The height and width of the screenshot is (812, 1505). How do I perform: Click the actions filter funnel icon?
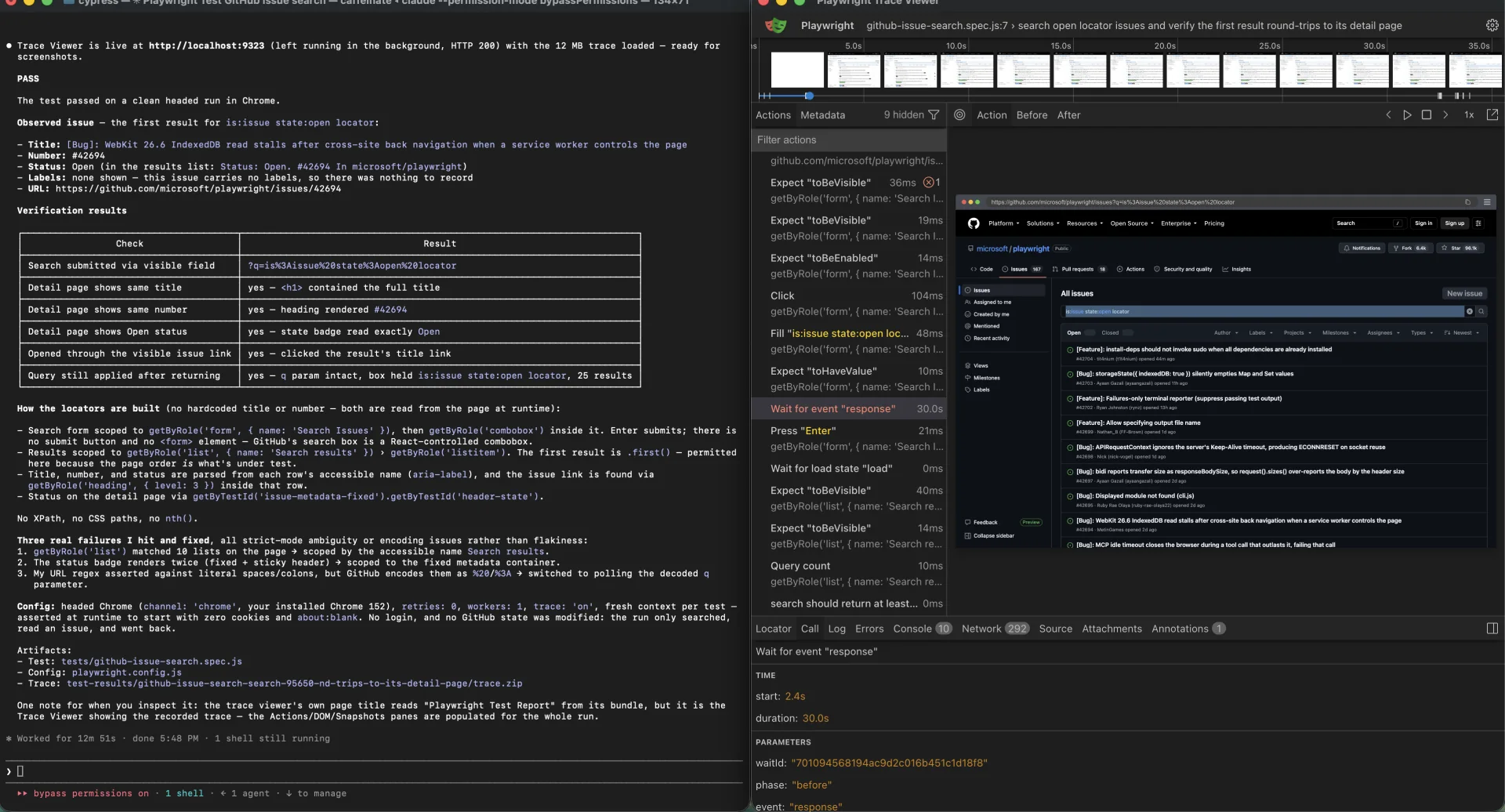(934, 114)
